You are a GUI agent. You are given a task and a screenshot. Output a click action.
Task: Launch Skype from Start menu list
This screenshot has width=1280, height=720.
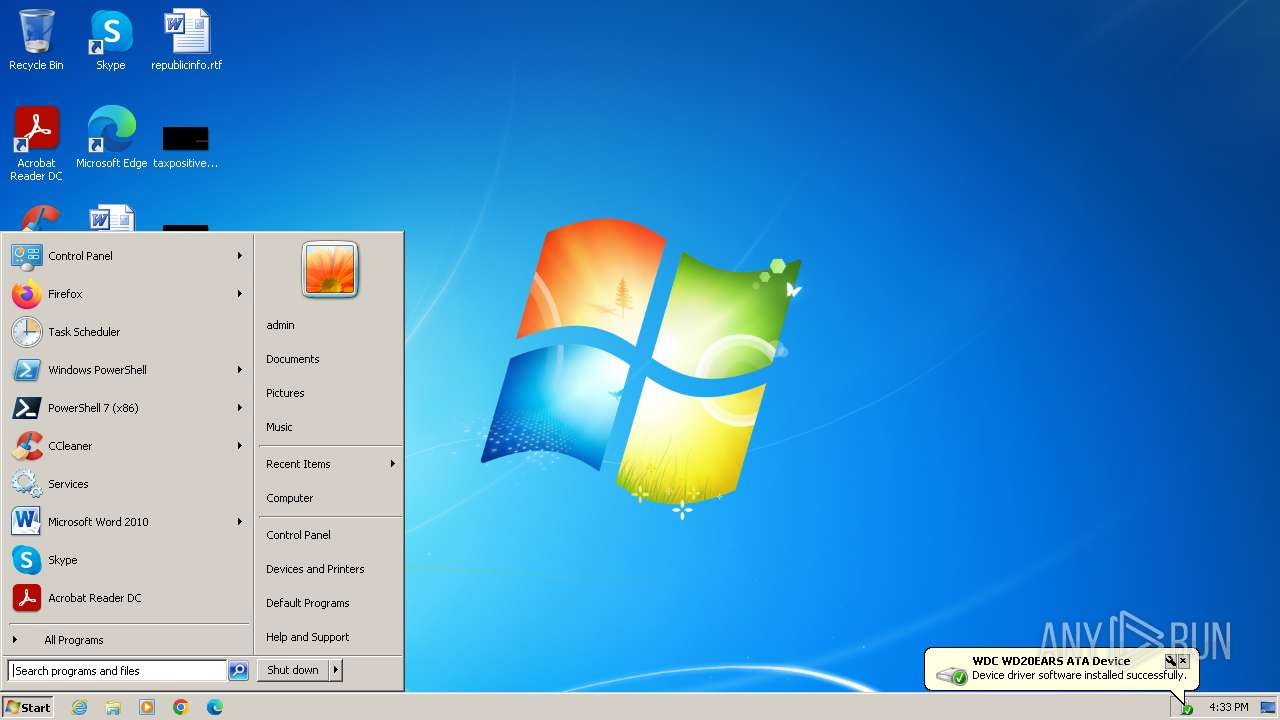pyautogui.click(x=128, y=560)
